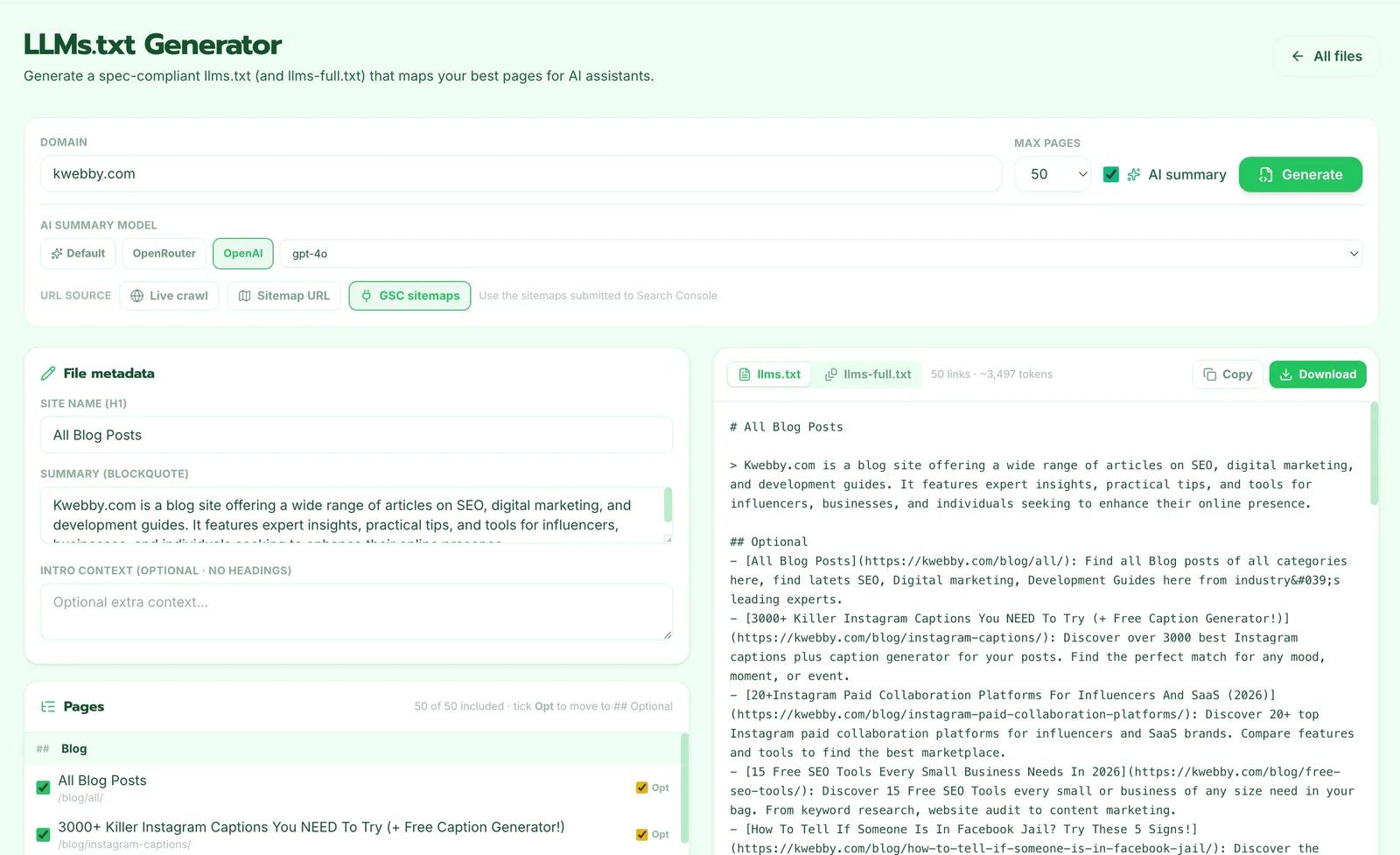This screenshot has width=1400, height=855.
Task: Choose GSC sitemaps as URL source
Action: [x=409, y=296]
